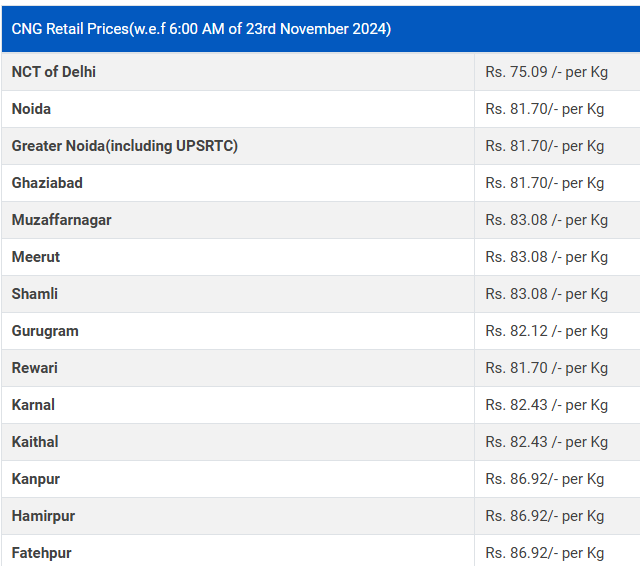Select the Rs. 82.12 Gurugram price
This screenshot has height=566, width=640.
coord(546,331)
